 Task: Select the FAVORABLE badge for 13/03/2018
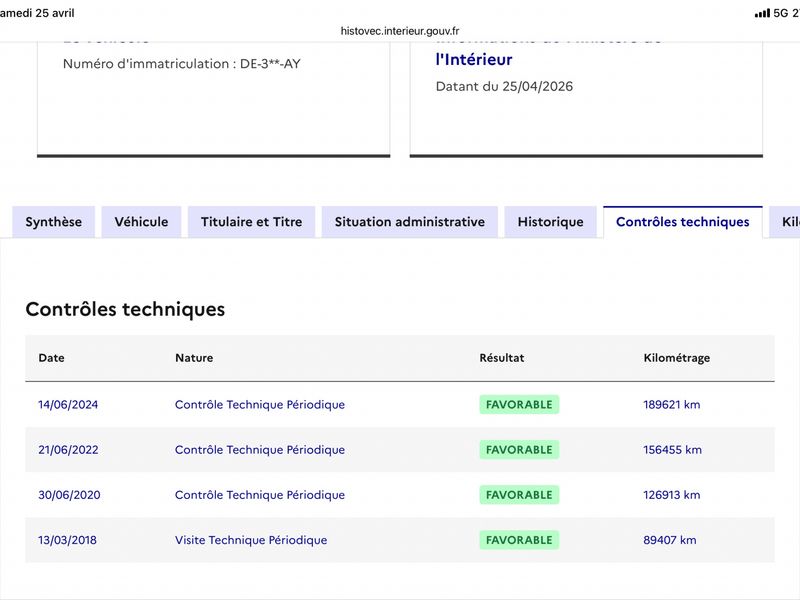(519, 540)
